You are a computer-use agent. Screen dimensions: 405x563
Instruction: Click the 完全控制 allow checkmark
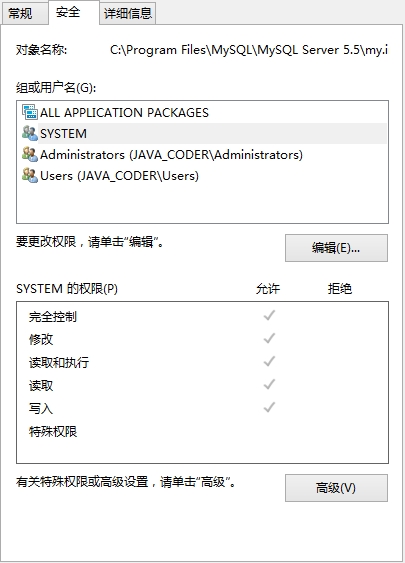[x=269, y=316]
